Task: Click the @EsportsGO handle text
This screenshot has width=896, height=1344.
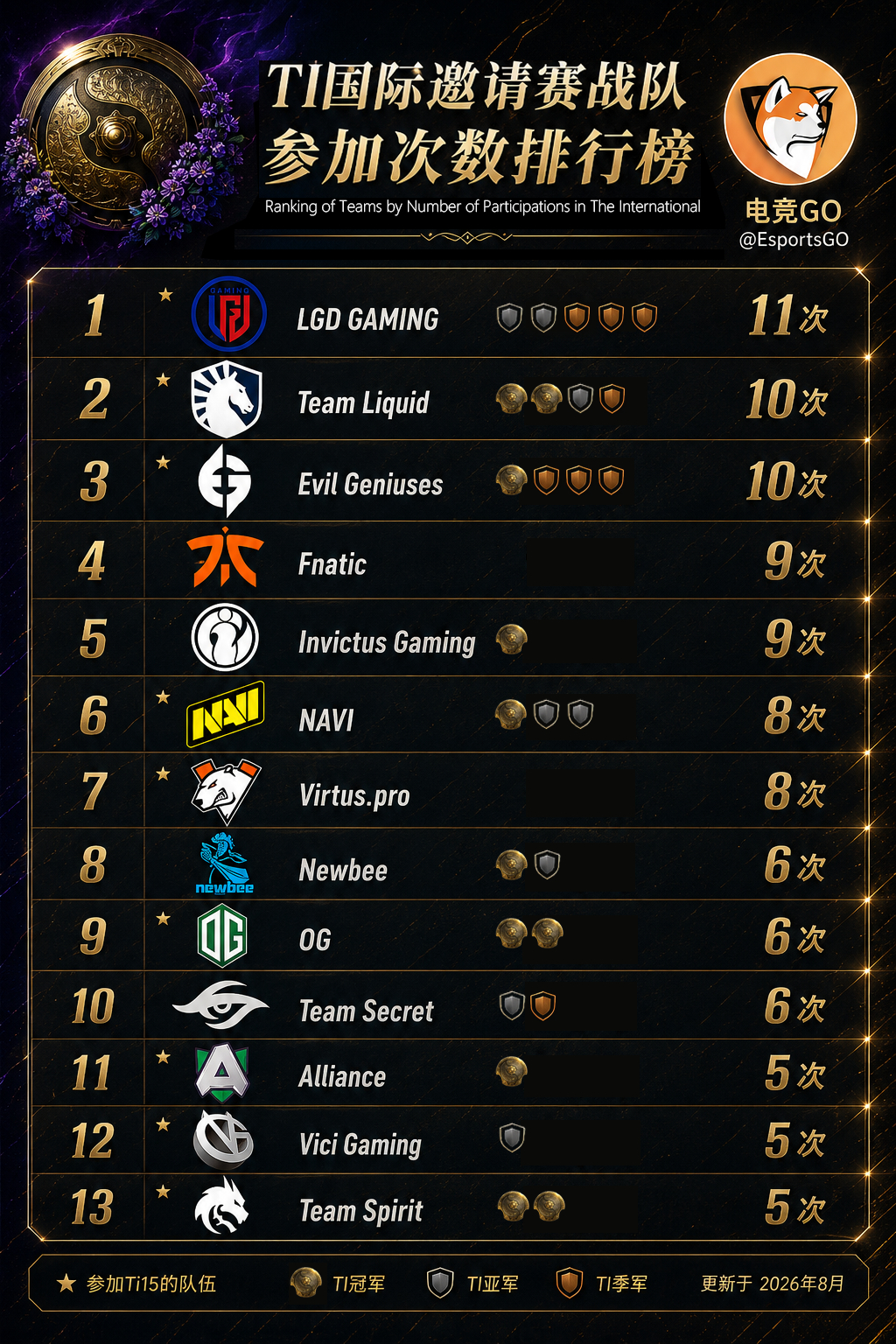Action: tap(794, 240)
